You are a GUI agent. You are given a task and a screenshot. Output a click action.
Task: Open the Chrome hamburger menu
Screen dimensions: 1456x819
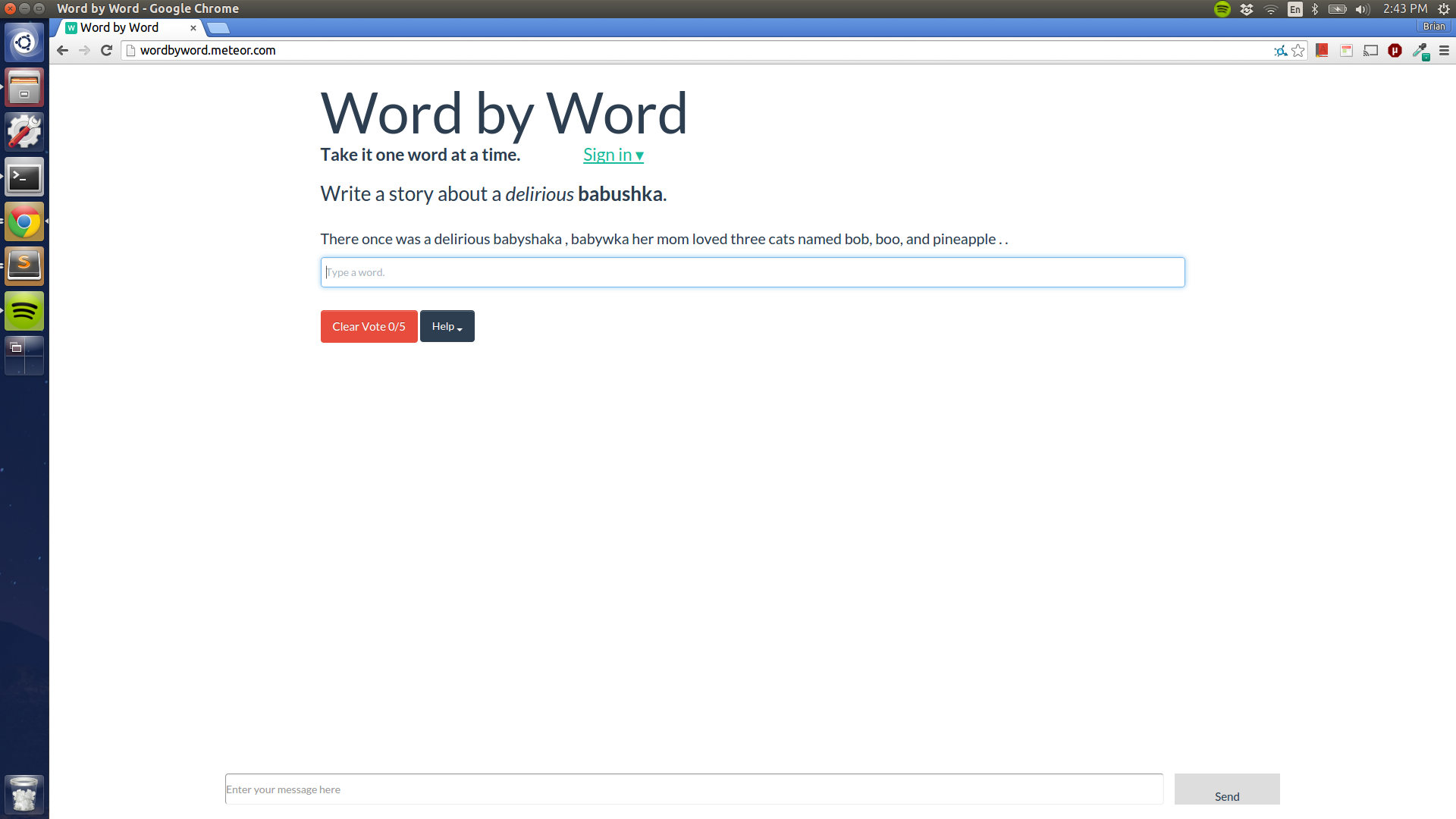tap(1444, 51)
